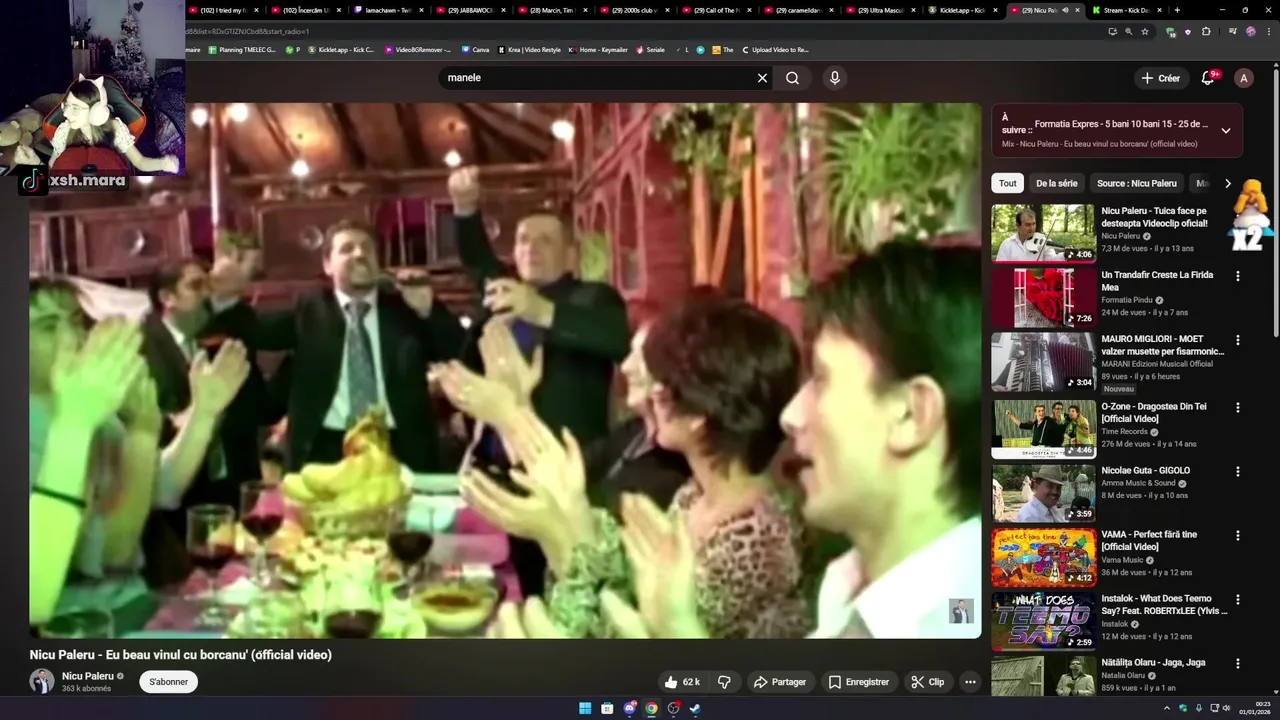Image resolution: width=1280 pixels, height=720 pixels.
Task: Open the Nătălița Olaru - Jaga, Jaga title
Action: (x=1153, y=662)
